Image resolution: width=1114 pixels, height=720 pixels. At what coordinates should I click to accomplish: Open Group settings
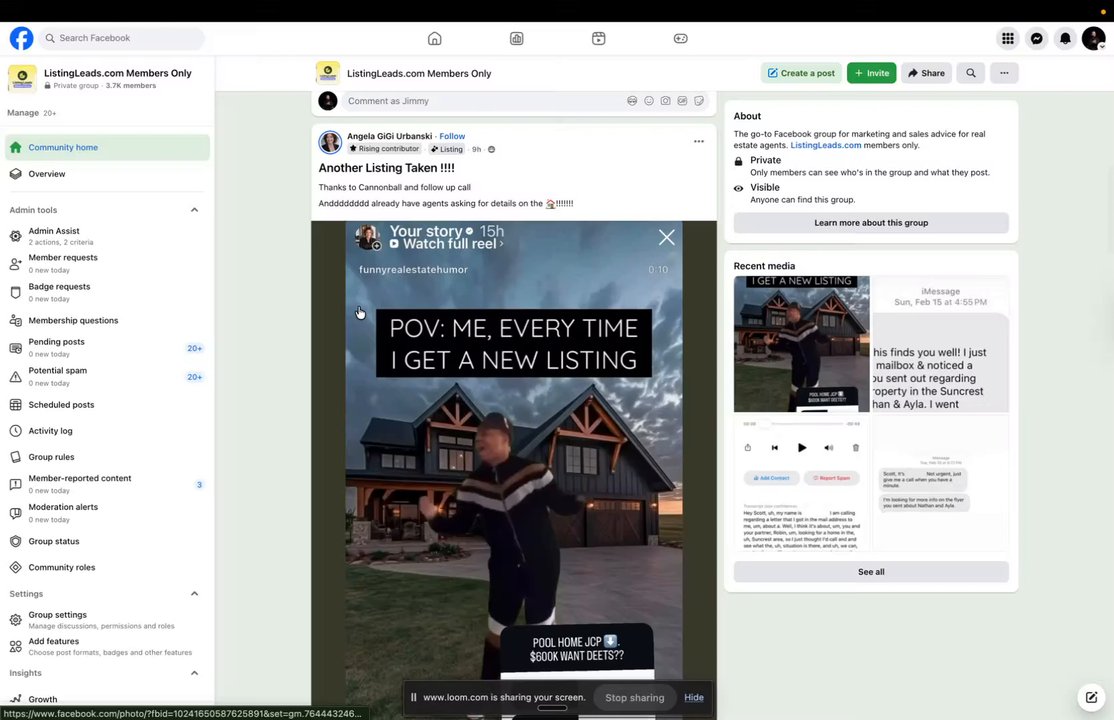(x=107, y=620)
